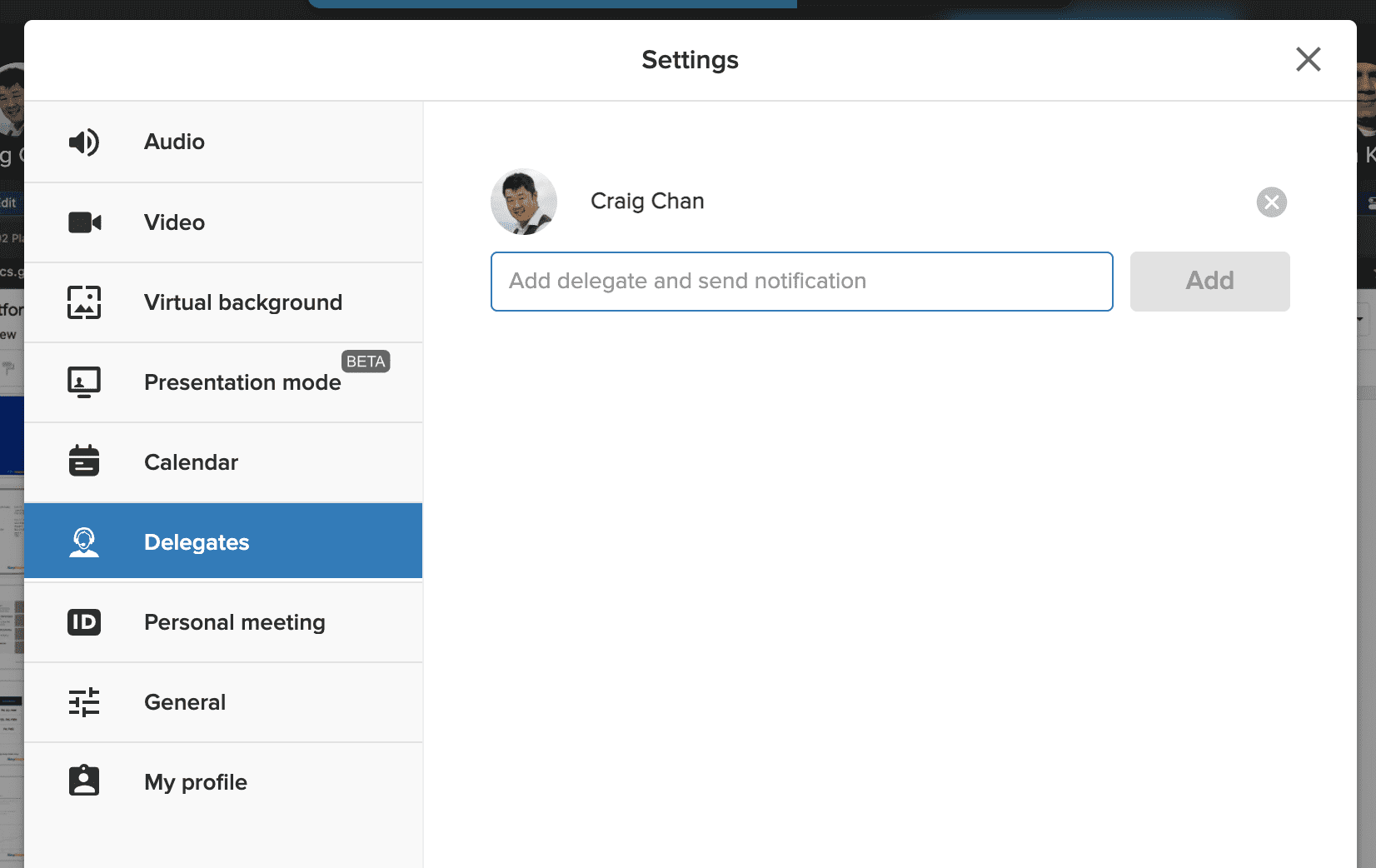Go to the Virtual background tab label
The image size is (1376, 868).
(x=242, y=302)
